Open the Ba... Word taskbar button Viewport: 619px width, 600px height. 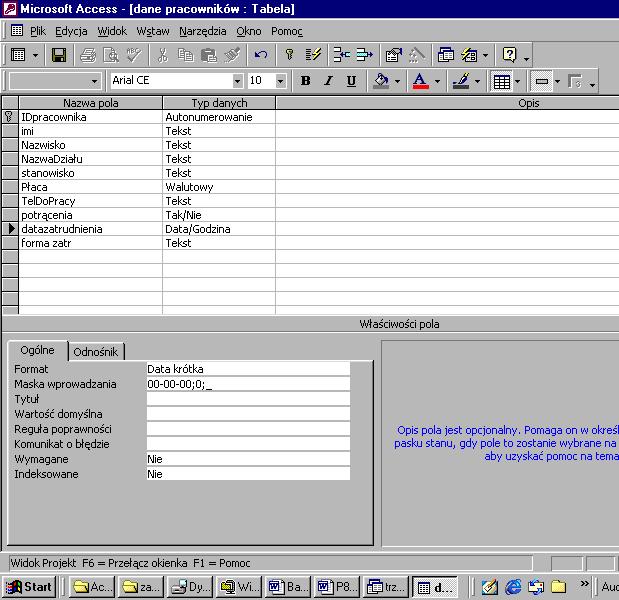(x=288, y=587)
